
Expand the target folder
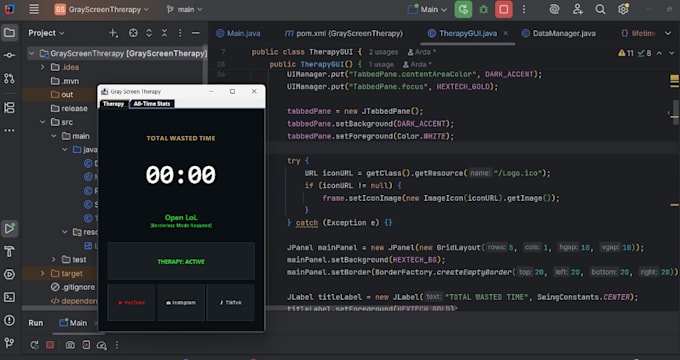pos(42,274)
